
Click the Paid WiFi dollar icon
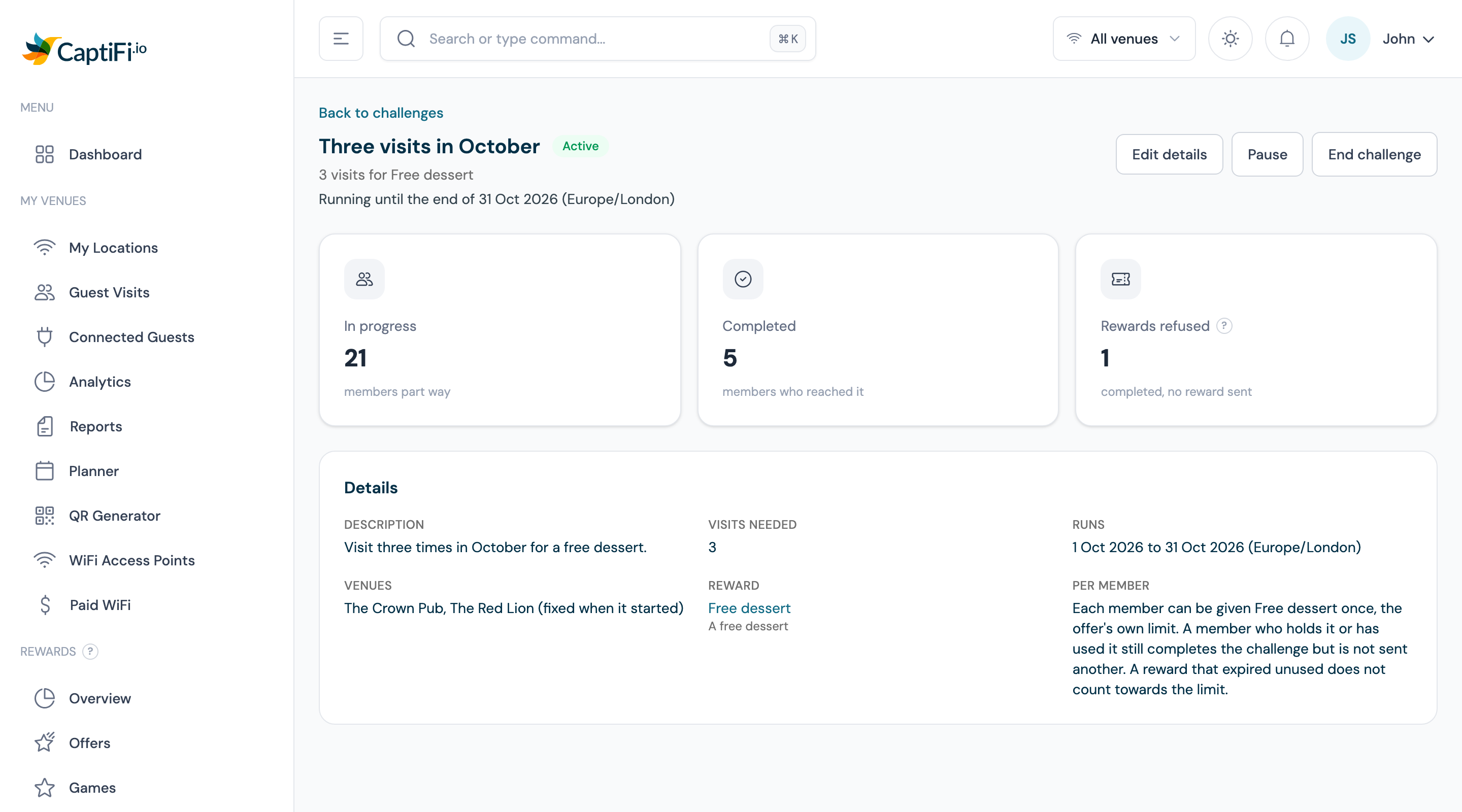tap(45, 605)
